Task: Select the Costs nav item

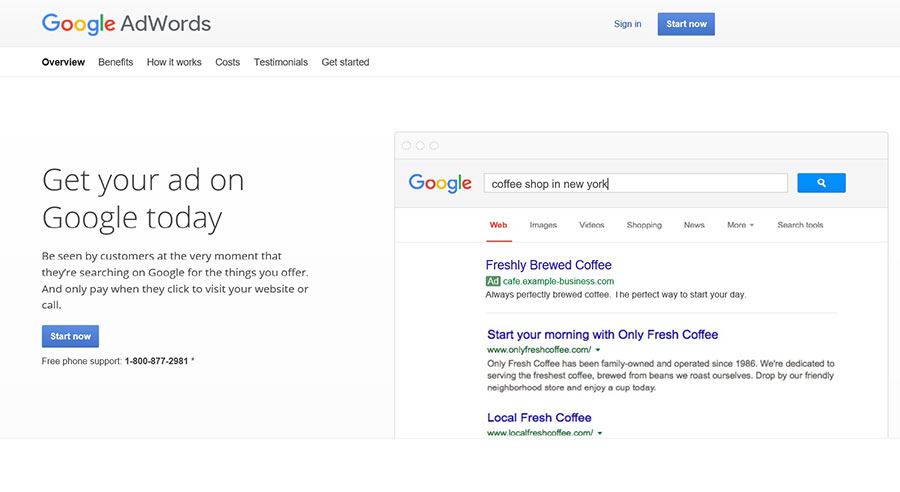Action: 227,62
